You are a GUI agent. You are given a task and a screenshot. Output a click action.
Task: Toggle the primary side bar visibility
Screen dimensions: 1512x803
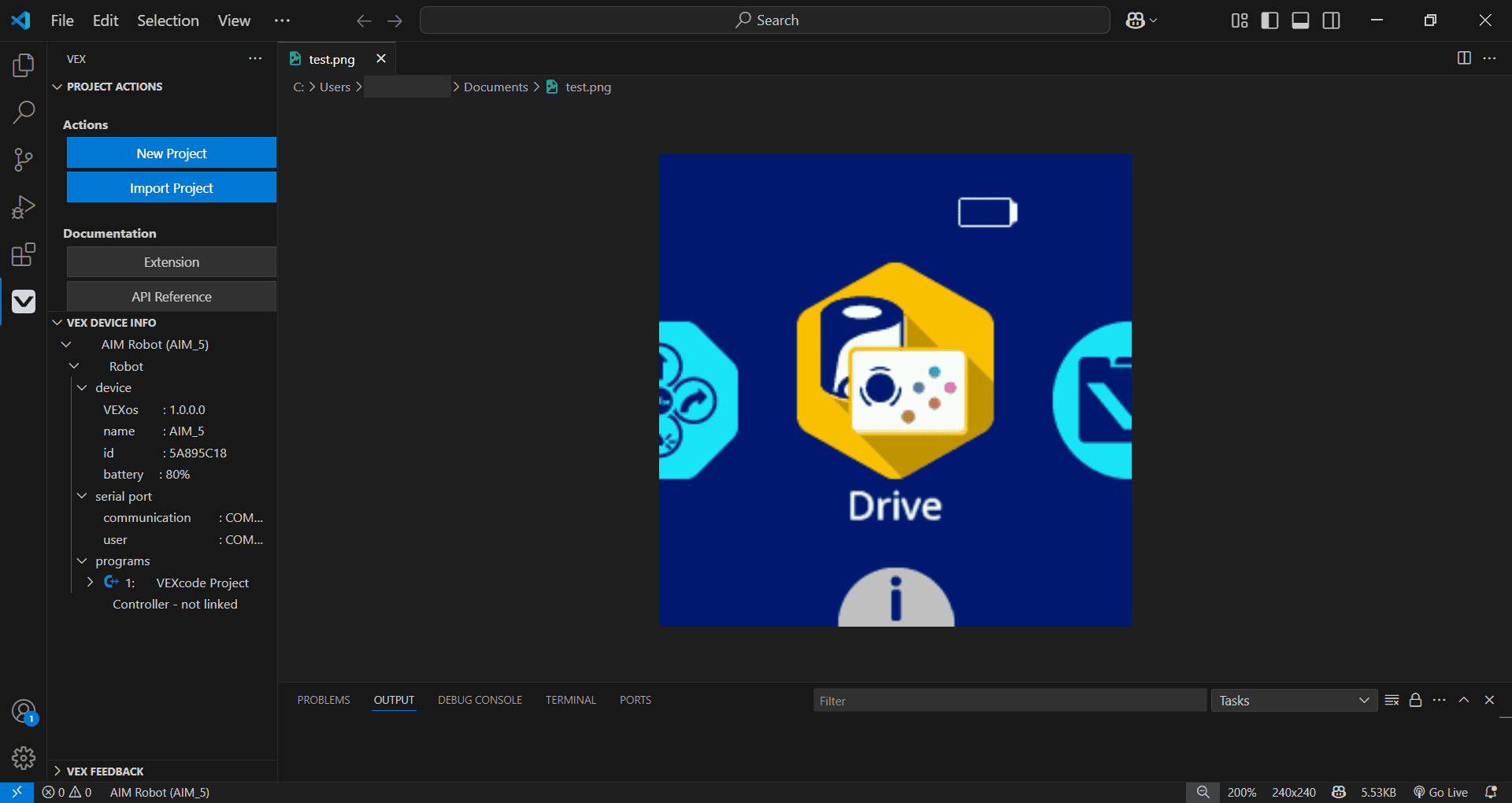click(x=1269, y=20)
